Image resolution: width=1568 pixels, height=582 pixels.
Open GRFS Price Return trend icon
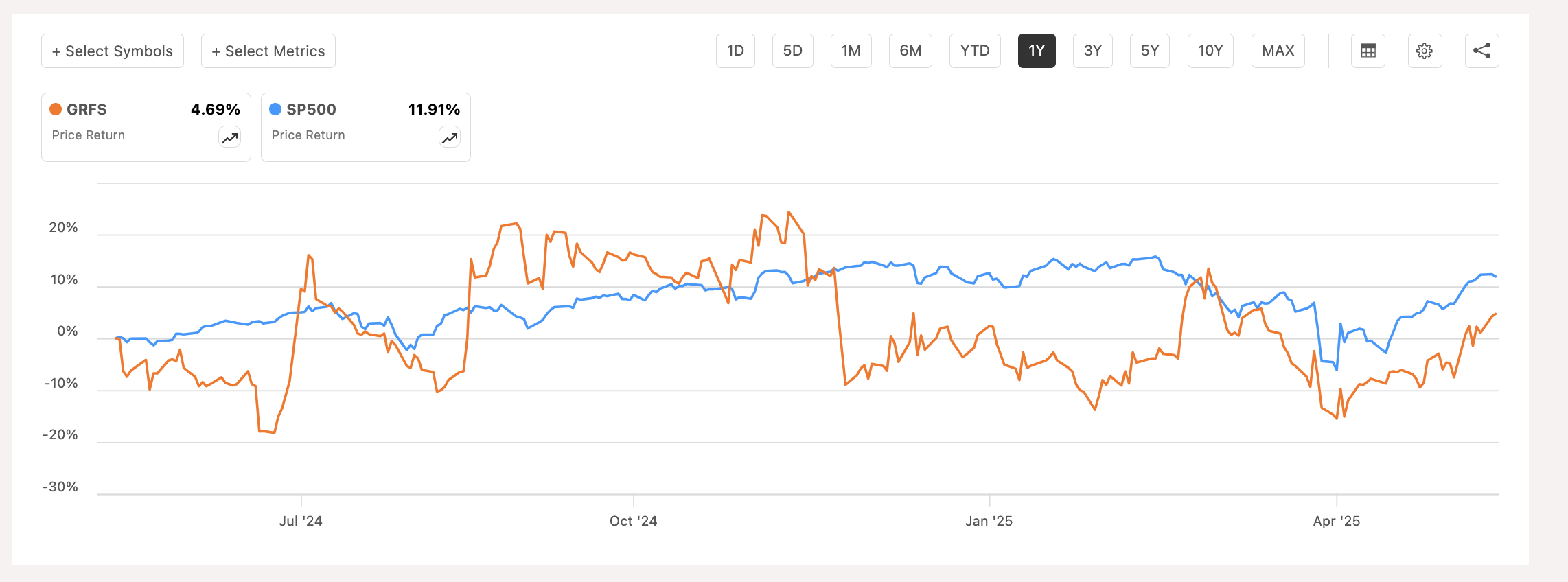tap(229, 137)
